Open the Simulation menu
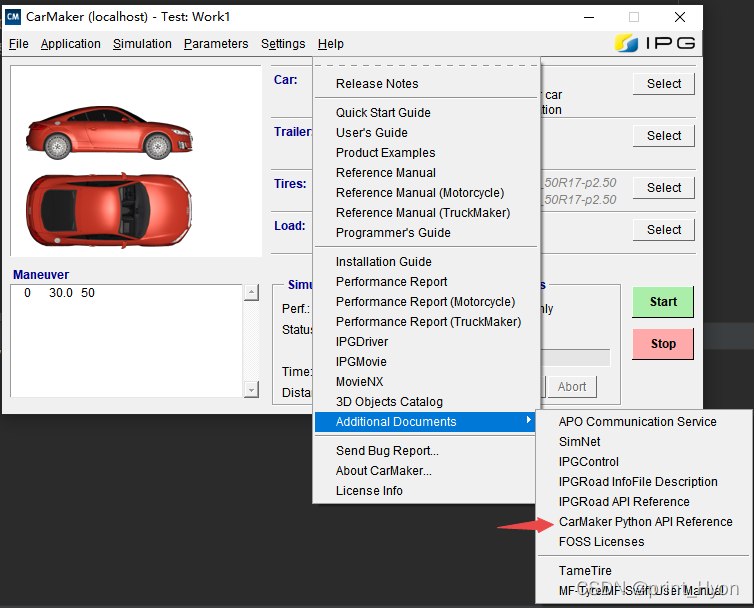The image size is (754, 608). click(142, 44)
